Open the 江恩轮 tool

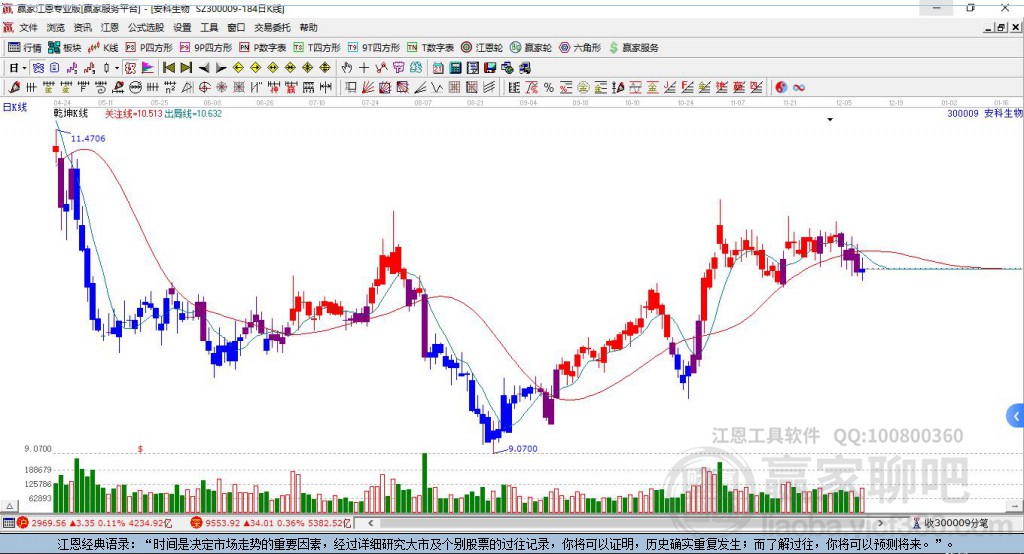click(x=482, y=48)
